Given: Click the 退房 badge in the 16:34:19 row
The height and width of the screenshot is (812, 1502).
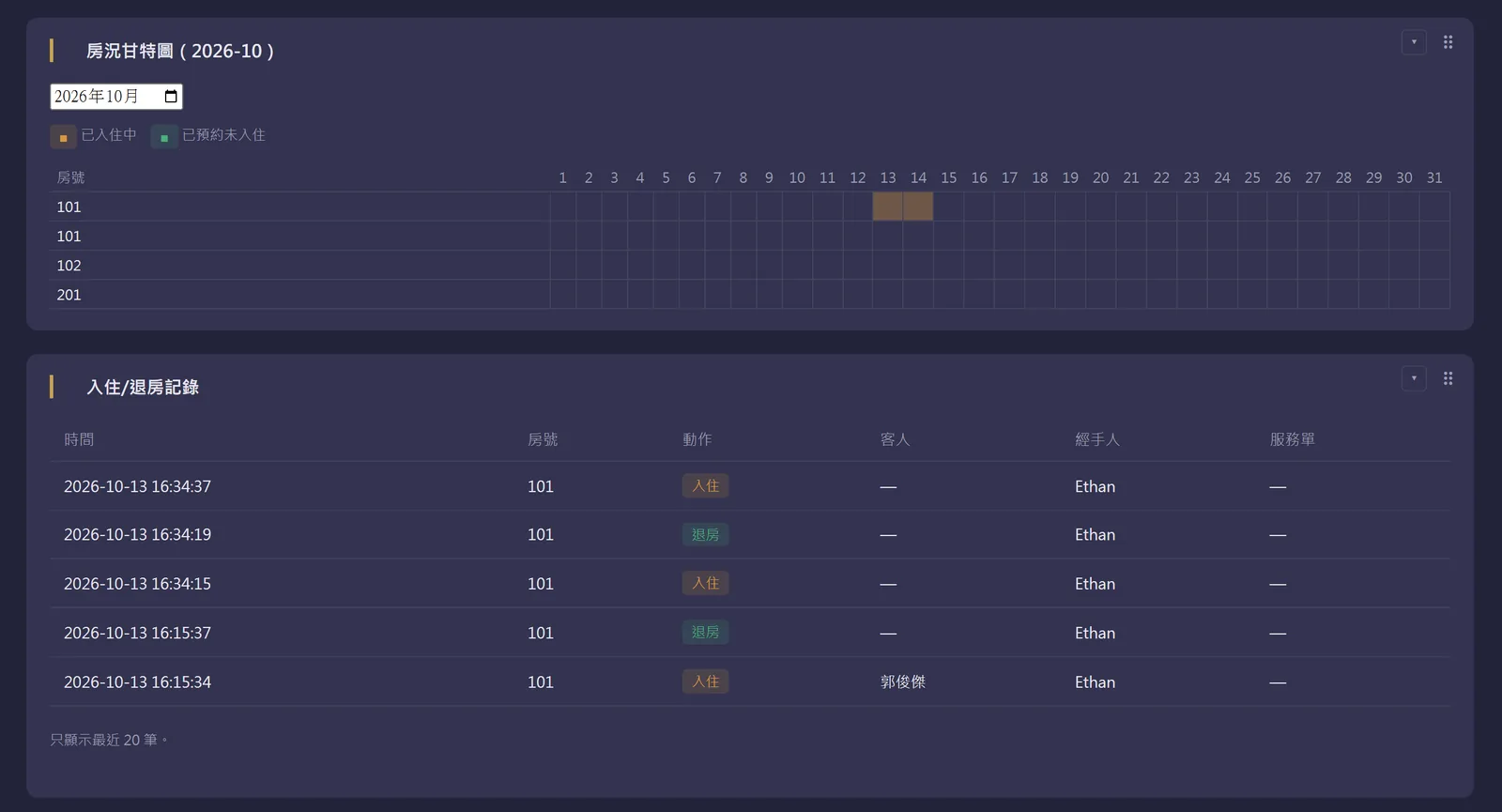Looking at the screenshot, I should [705, 534].
